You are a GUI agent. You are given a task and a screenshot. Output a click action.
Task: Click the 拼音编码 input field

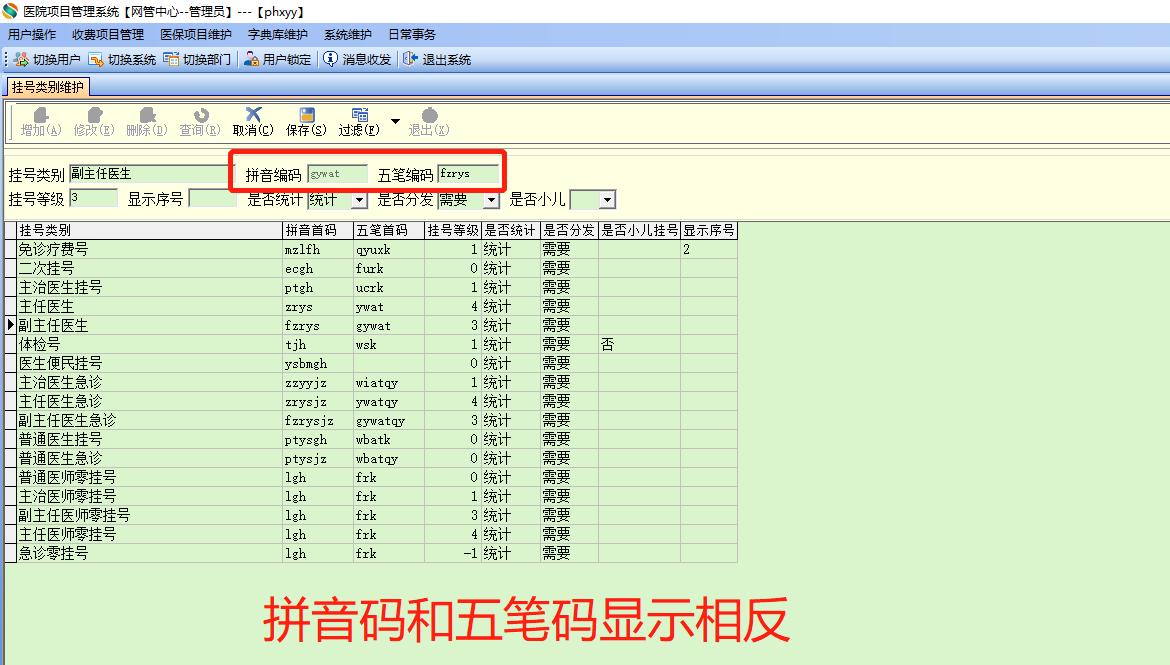click(337, 174)
